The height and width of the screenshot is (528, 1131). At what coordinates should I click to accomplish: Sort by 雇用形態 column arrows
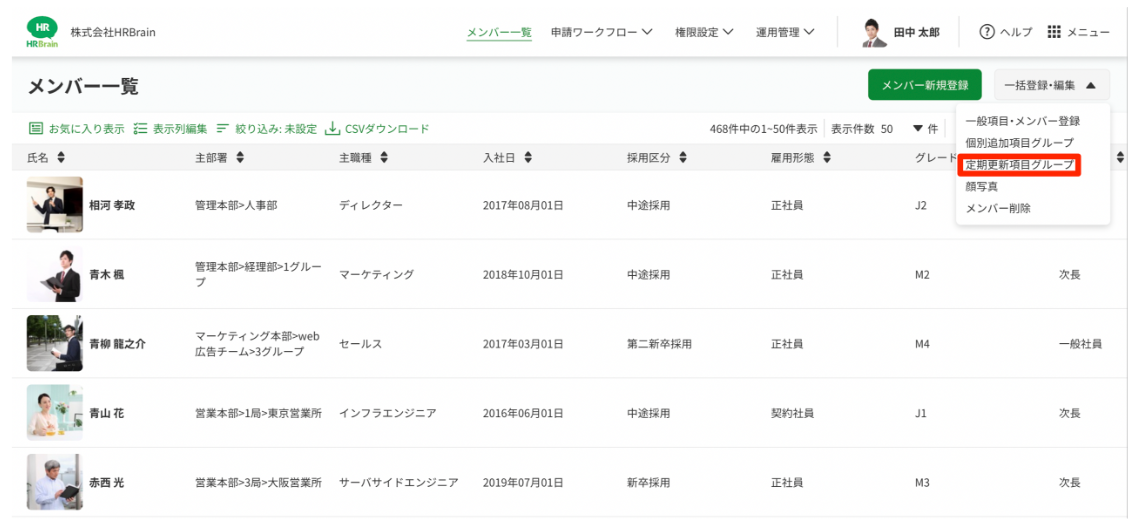pos(827,157)
